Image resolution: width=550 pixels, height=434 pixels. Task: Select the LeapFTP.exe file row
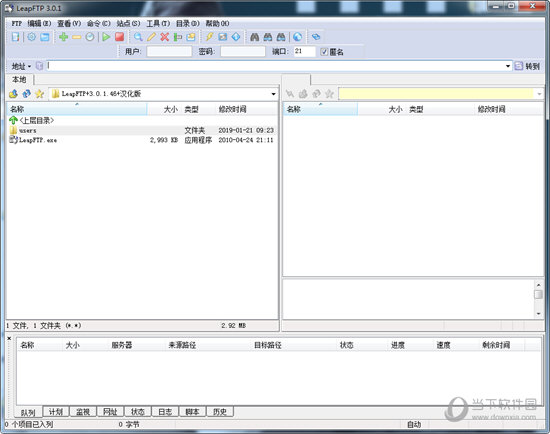[x=142, y=140]
